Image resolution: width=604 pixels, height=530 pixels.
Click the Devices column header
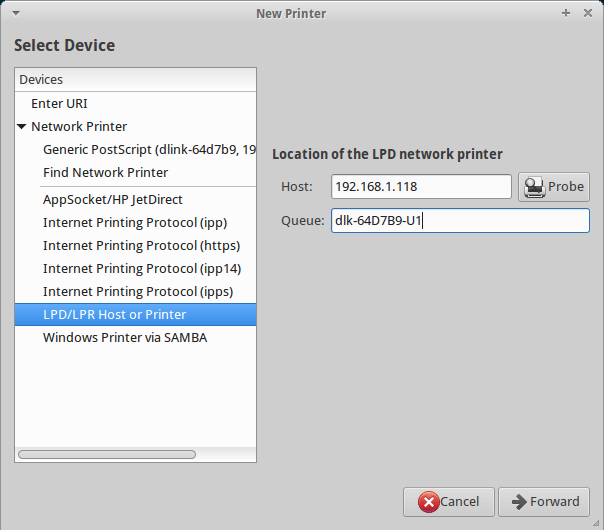tap(135, 80)
